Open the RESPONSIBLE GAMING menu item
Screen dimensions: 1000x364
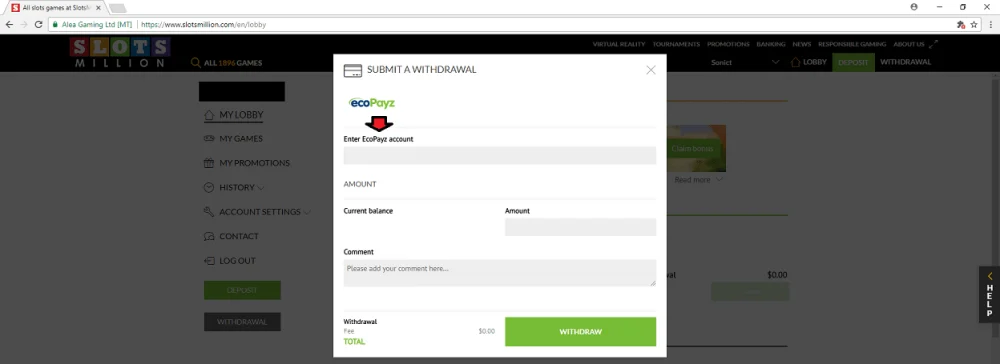coord(852,45)
